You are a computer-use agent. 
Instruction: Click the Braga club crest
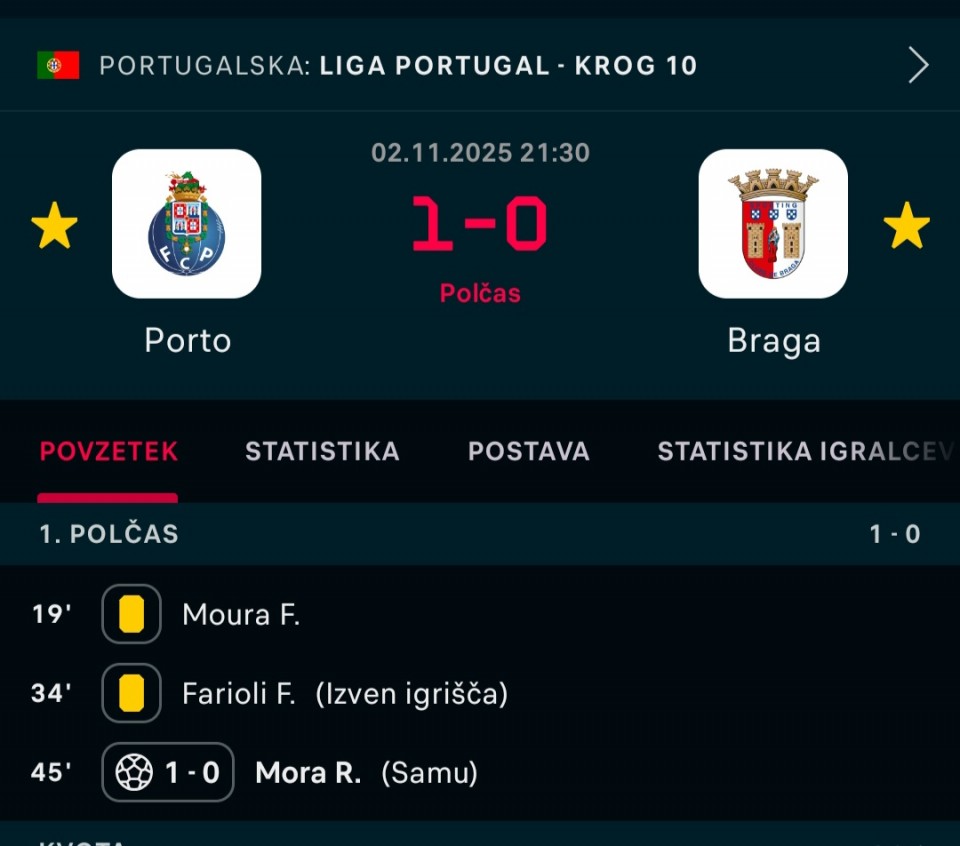773,224
